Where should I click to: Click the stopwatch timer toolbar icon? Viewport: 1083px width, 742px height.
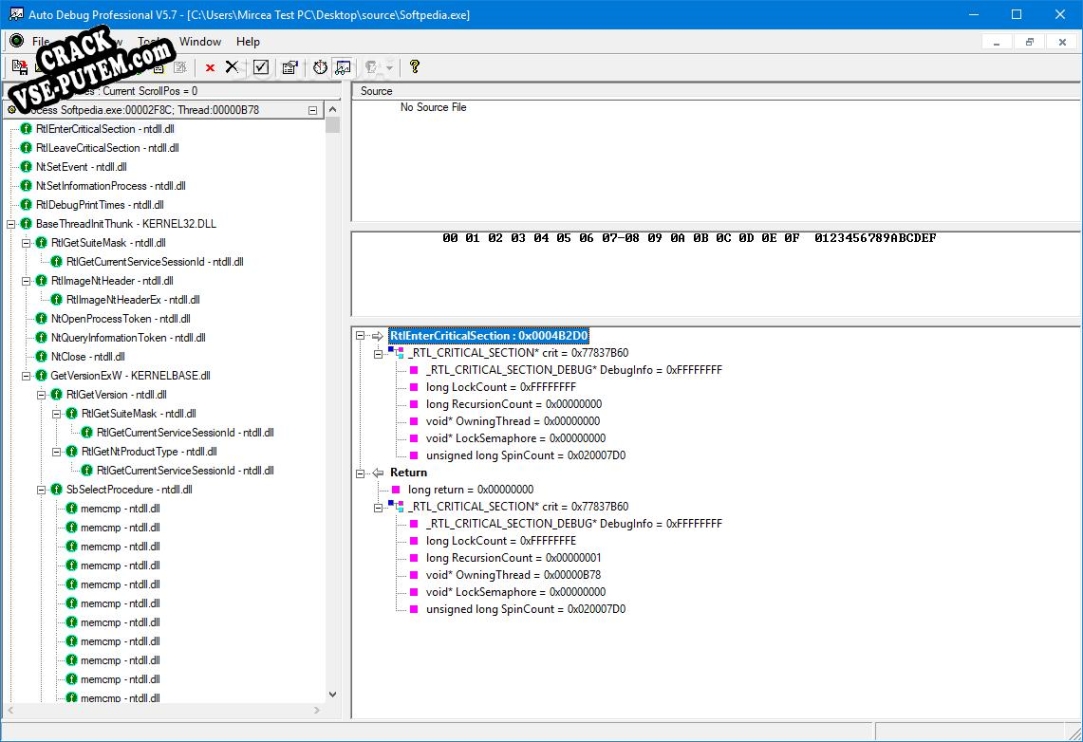coord(320,67)
